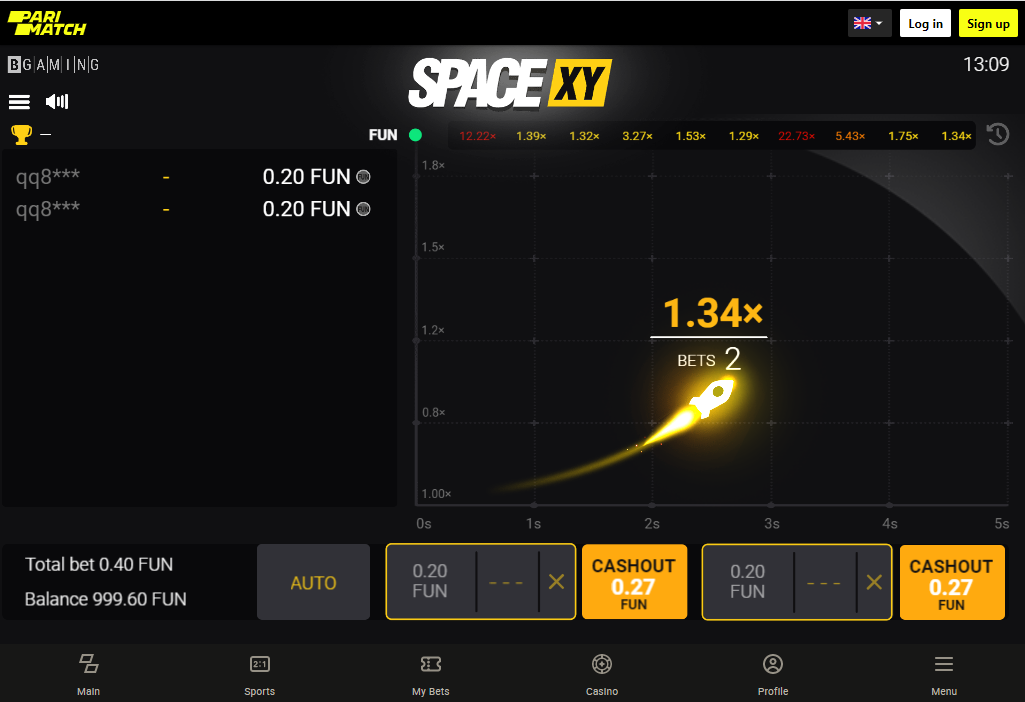Click the 1.75× history result
Screen dimensions: 1025x702
coord(903,136)
